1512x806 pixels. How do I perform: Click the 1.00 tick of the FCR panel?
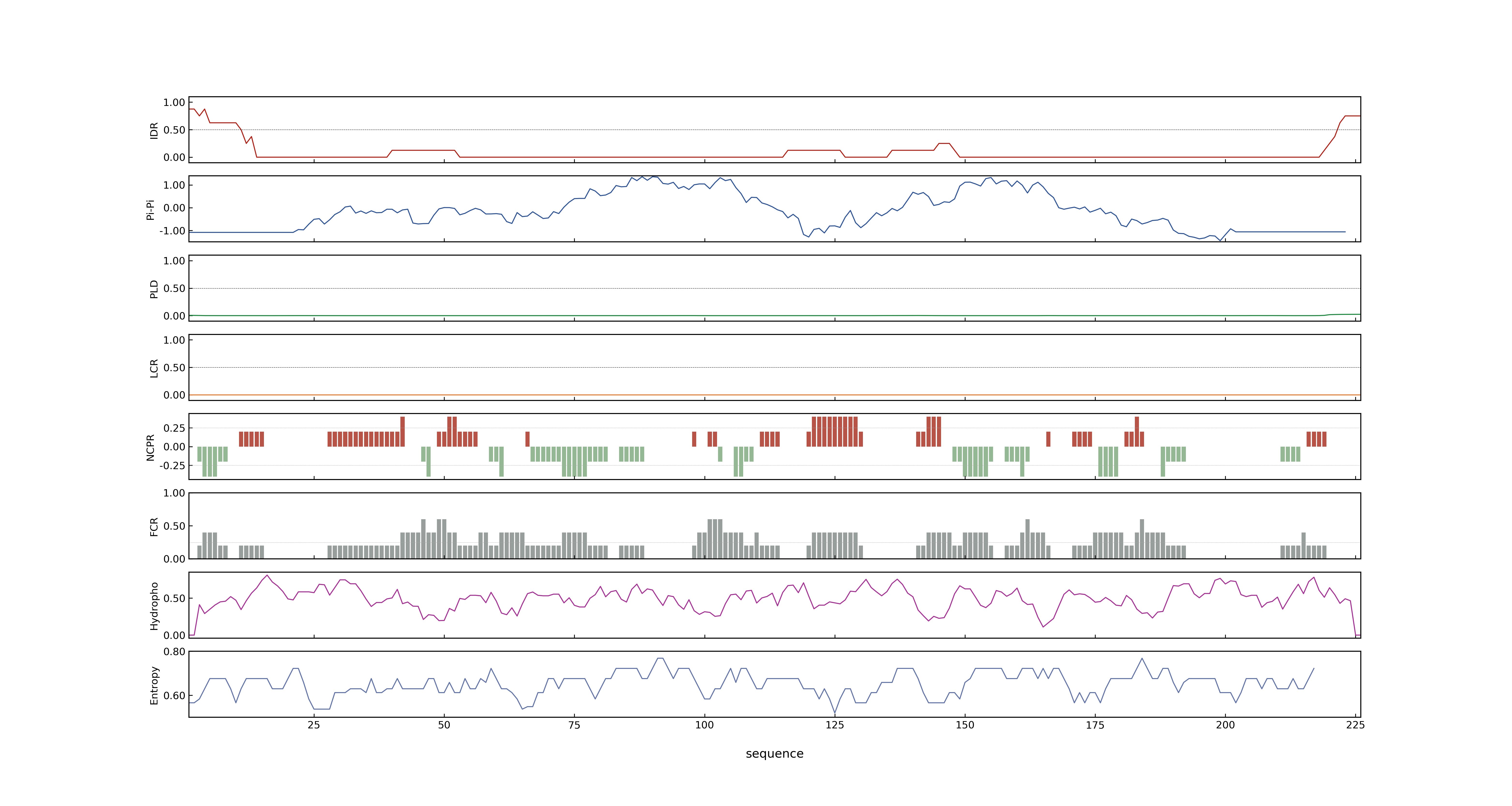point(174,493)
